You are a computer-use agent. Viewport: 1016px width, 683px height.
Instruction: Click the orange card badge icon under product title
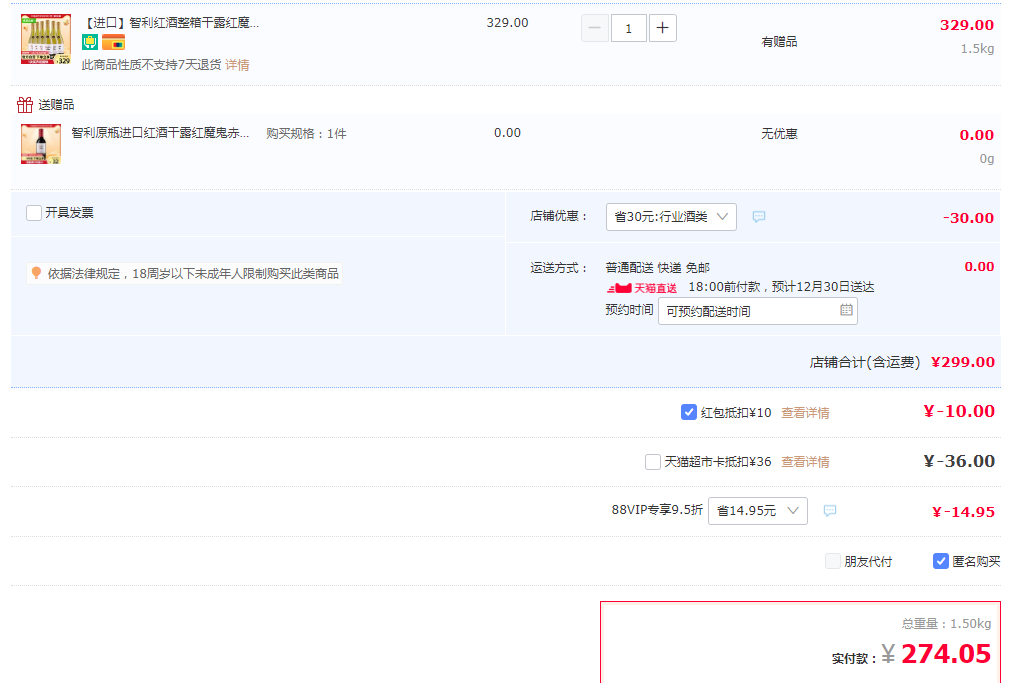point(113,43)
